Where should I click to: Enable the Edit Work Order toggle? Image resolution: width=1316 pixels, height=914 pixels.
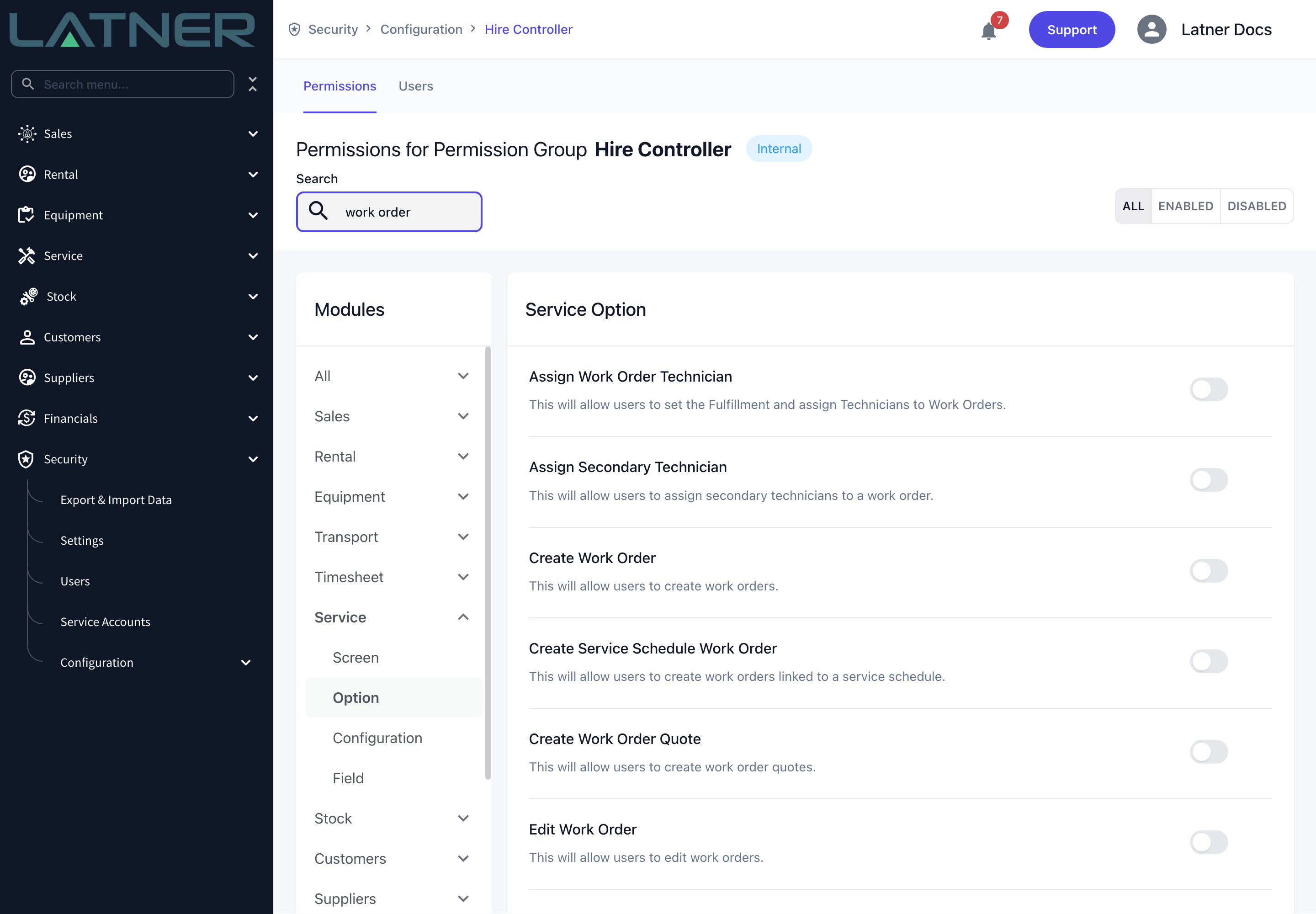point(1209,842)
